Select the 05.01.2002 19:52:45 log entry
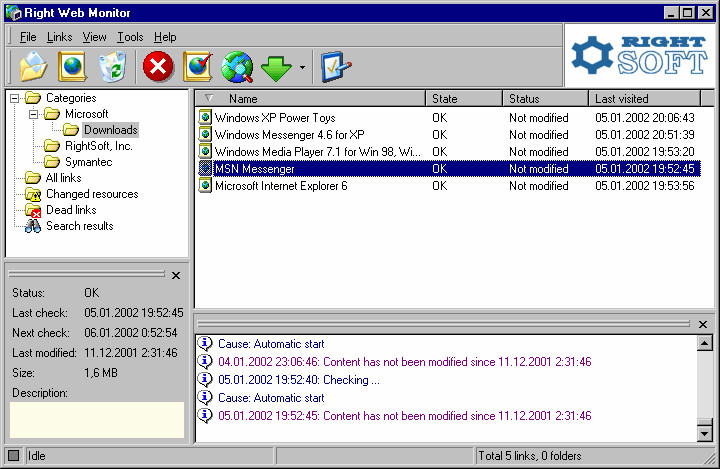This screenshot has height=469, width=720. pyautogui.click(x=405, y=416)
